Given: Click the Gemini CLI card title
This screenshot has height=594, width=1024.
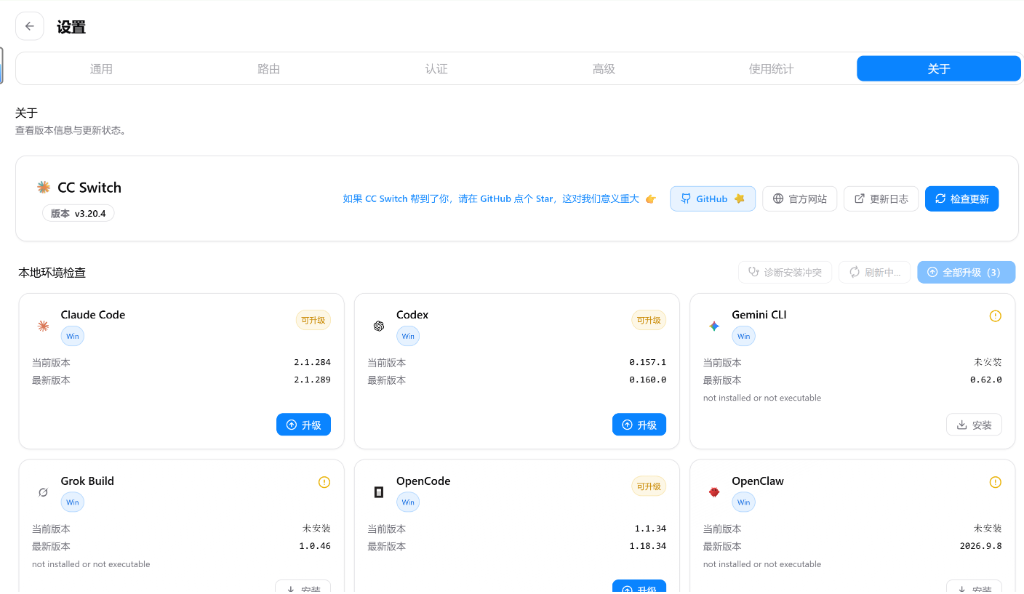Looking at the screenshot, I should point(759,315).
